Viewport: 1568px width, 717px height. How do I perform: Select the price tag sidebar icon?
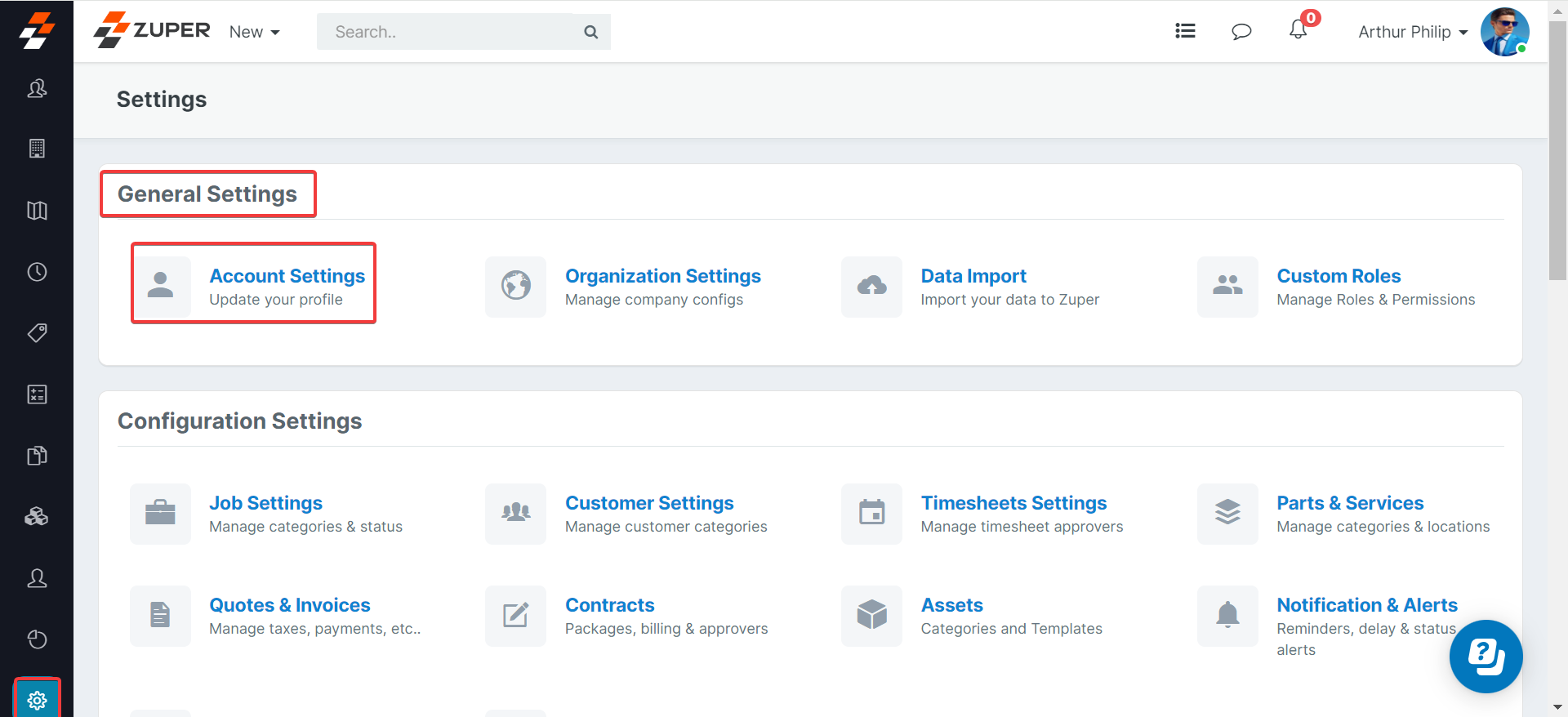(x=37, y=333)
